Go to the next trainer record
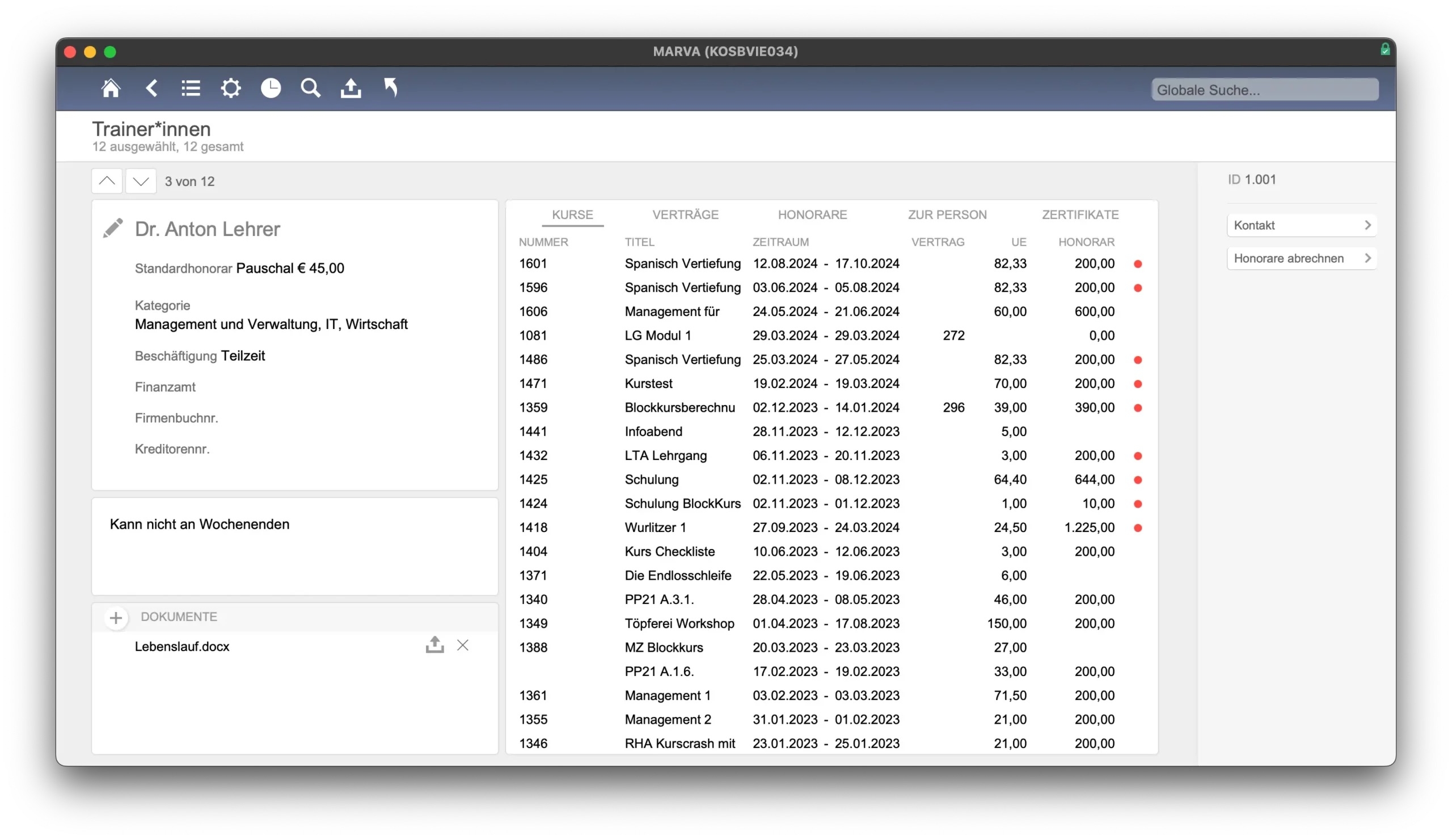This screenshot has height=840, width=1452. pos(141,181)
